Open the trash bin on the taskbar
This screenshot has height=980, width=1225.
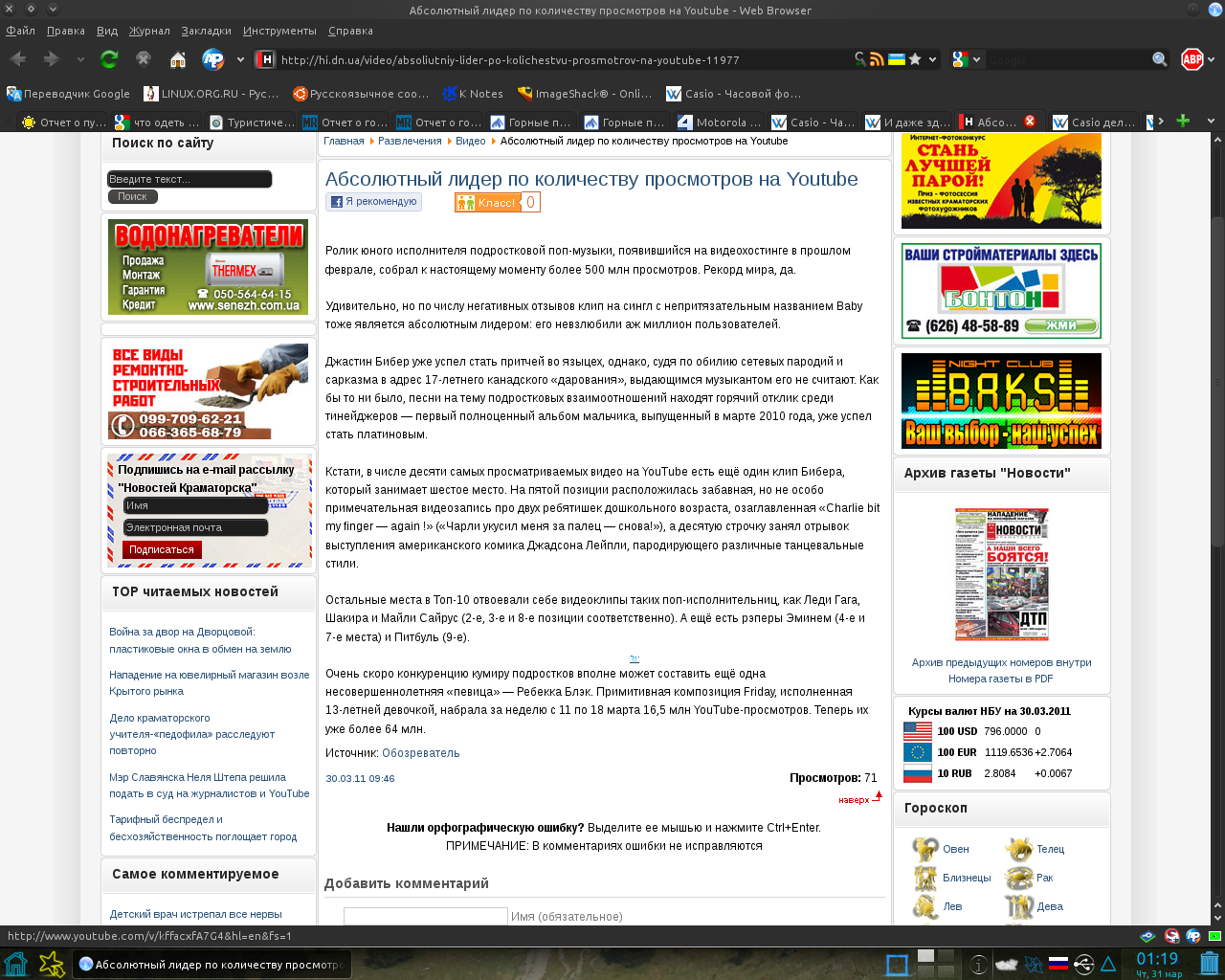coord(1210,964)
